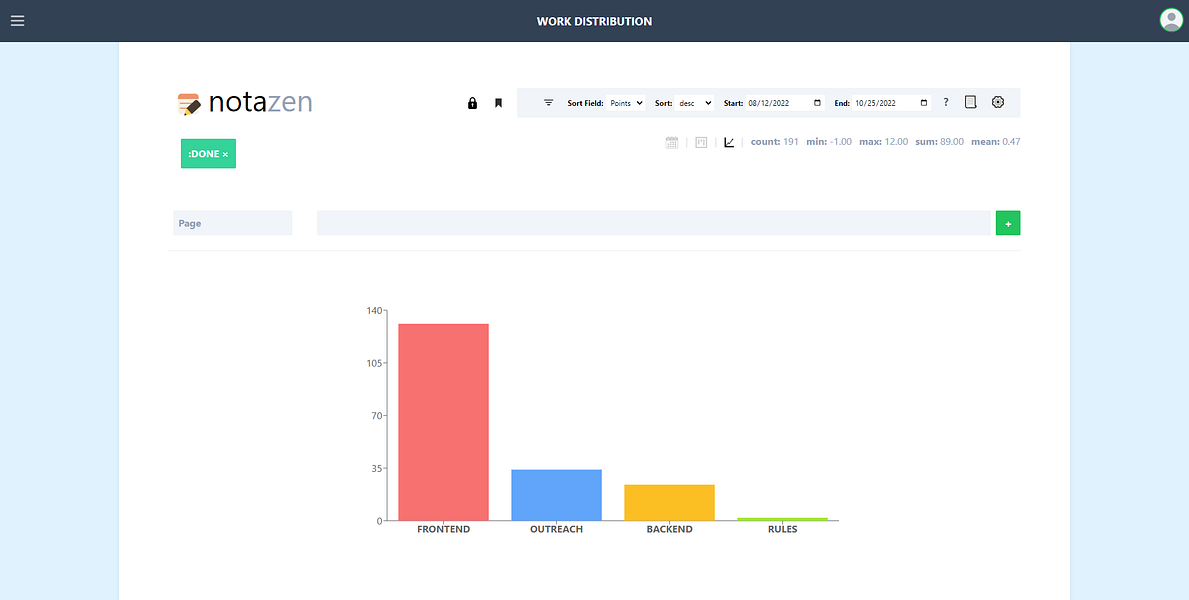Click the red FRONTEND bar
The width and height of the screenshot is (1189, 600).
(444, 422)
